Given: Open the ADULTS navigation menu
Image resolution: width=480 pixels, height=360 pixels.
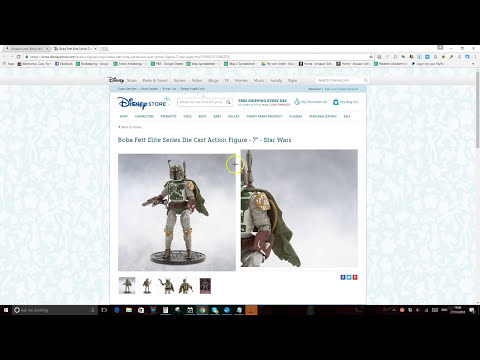Looking at the screenshot, I should point(233,116).
